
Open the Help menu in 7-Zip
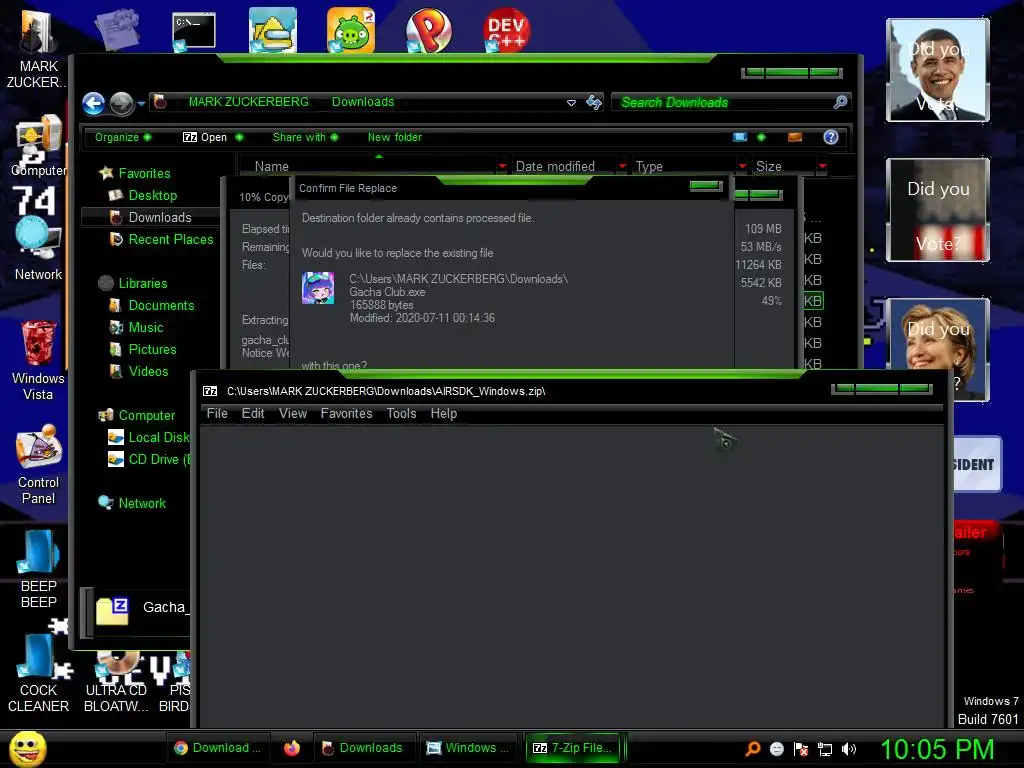click(443, 413)
